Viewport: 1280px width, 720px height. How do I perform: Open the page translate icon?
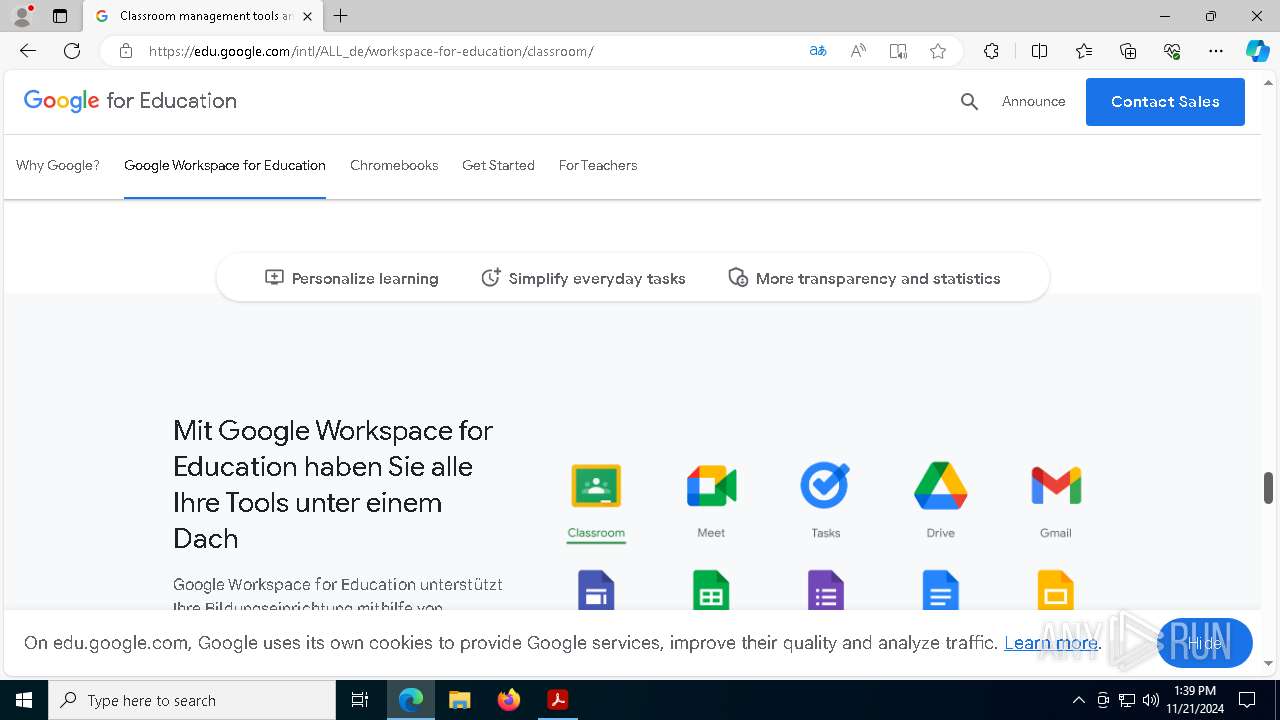click(818, 51)
